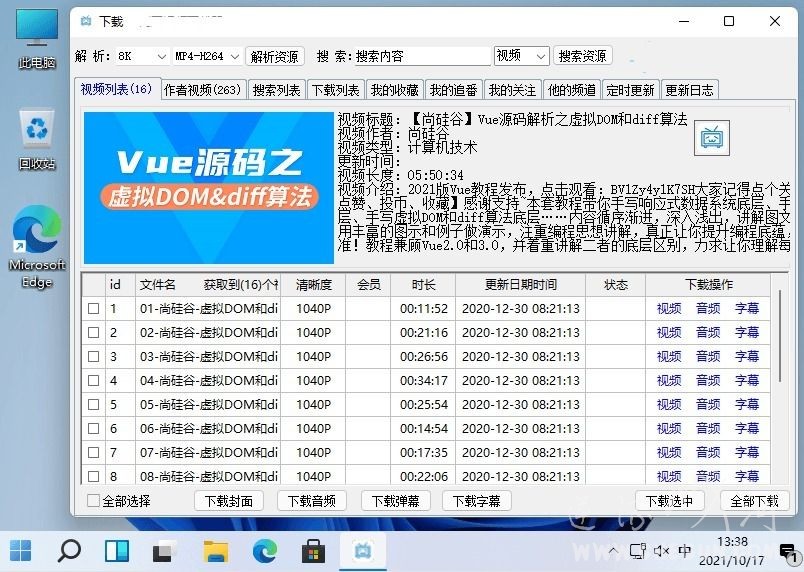The height and width of the screenshot is (572, 804).
Task: Click the Vue源码 video cover thumbnail
Action: point(209,188)
